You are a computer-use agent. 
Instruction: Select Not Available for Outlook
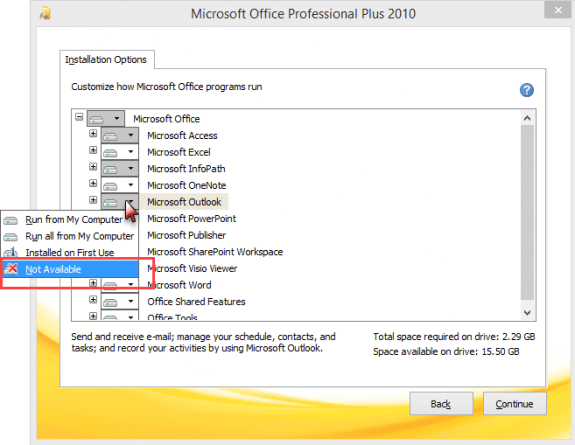coord(70,269)
